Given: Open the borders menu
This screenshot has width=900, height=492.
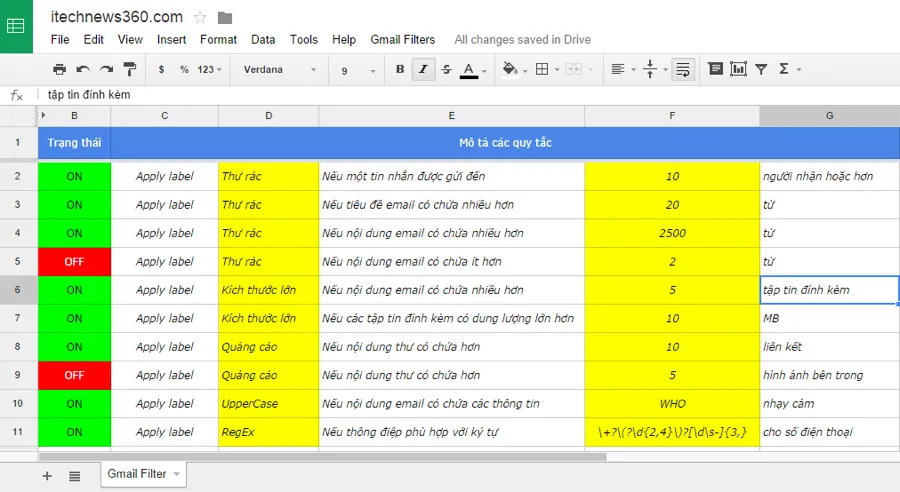Looking at the screenshot, I should point(546,69).
